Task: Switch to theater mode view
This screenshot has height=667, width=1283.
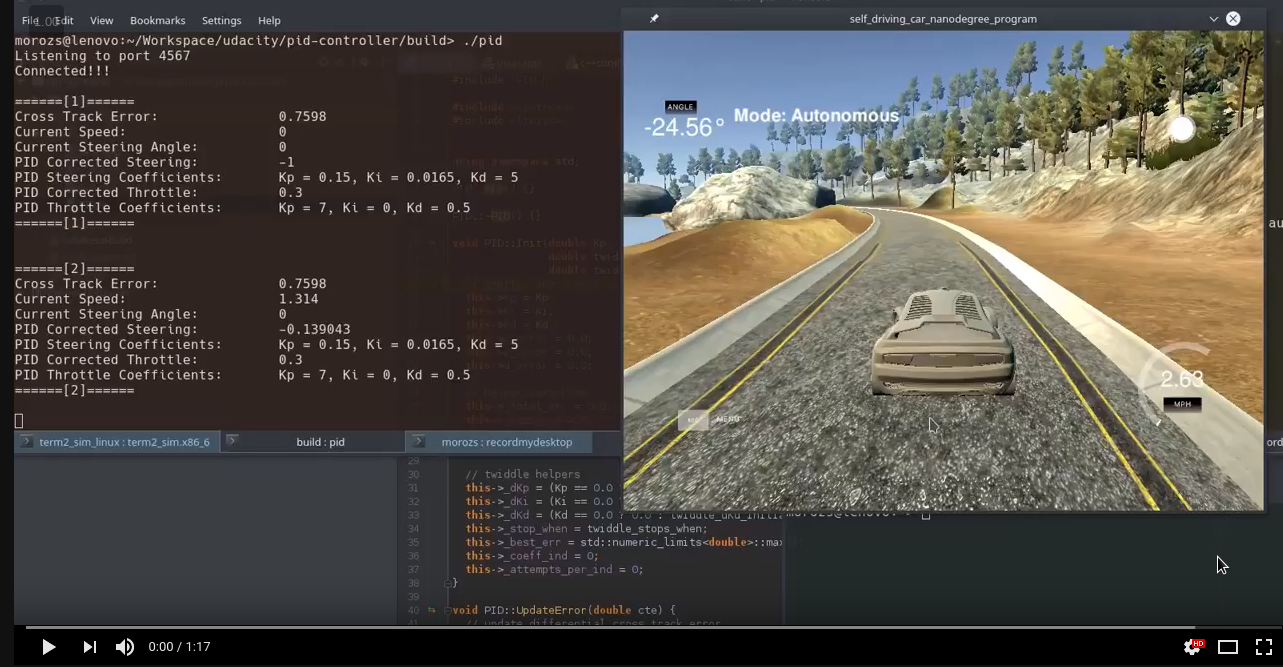Action: tap(1228, 647)
